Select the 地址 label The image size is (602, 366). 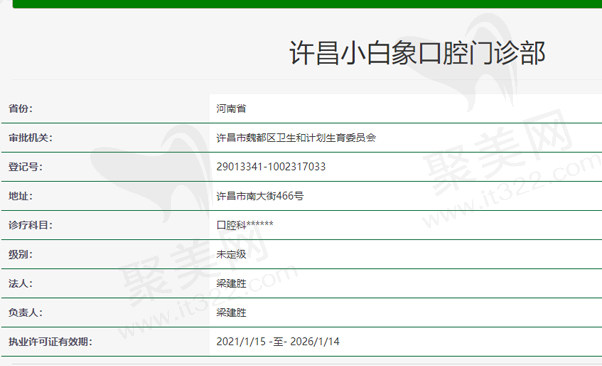coord(21,196)
